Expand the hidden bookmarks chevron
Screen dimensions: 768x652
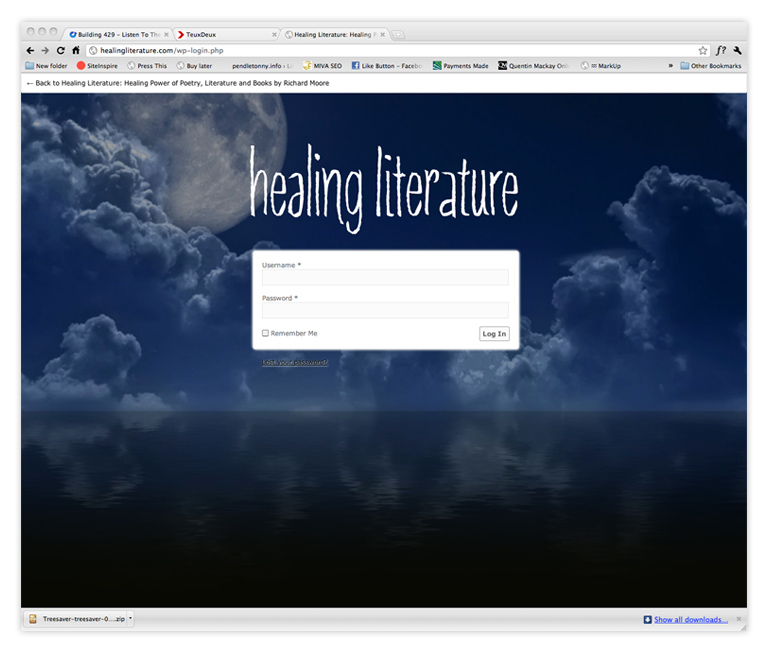coord(671,66)
